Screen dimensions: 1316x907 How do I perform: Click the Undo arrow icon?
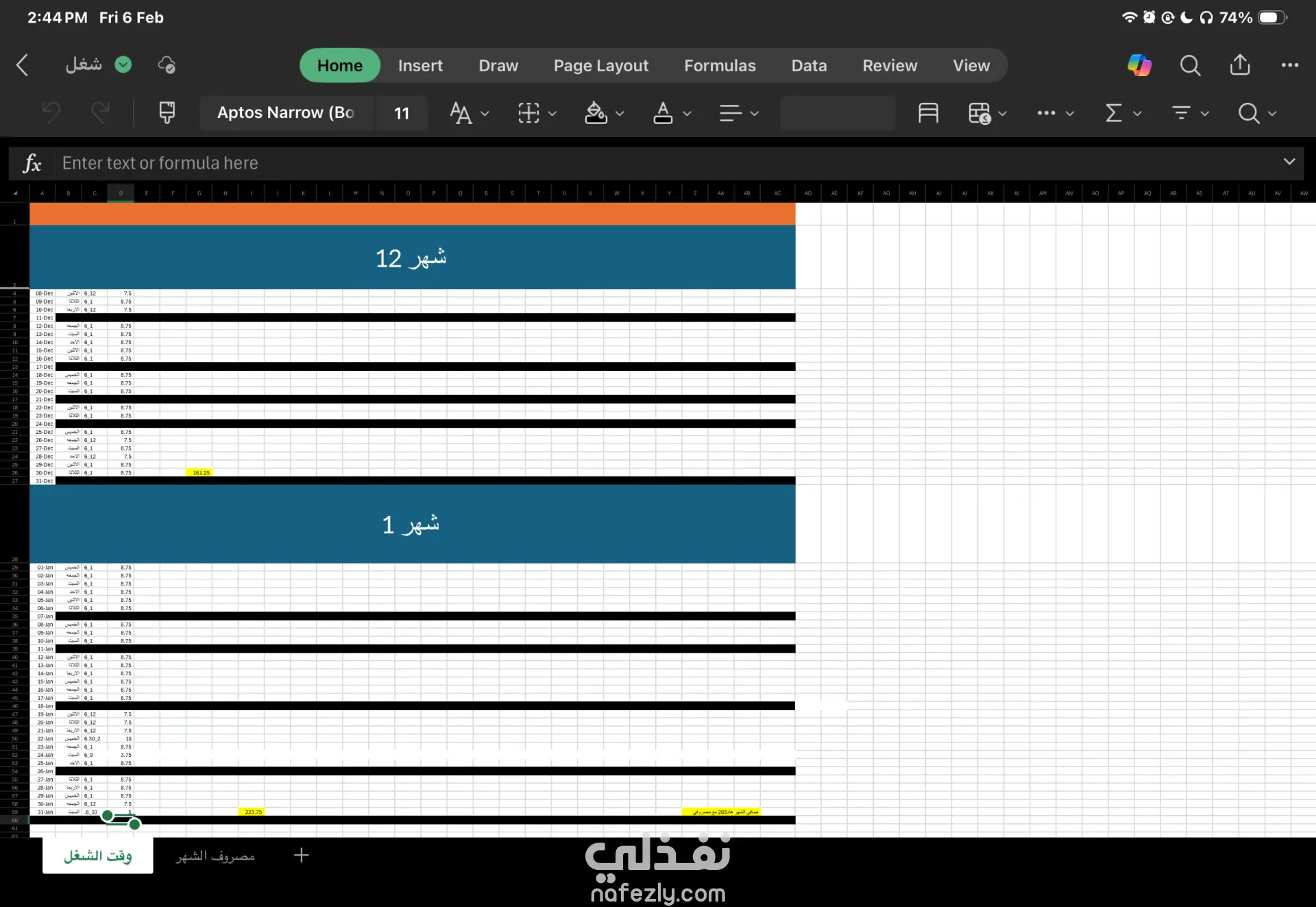point(51,112)
